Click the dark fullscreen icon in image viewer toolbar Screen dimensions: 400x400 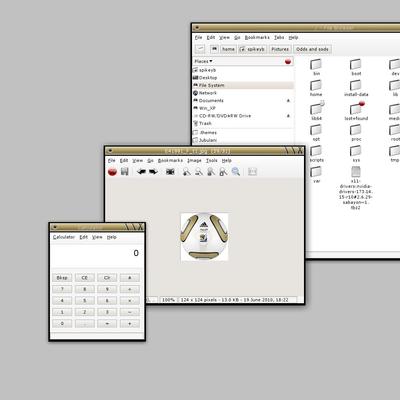170,172
